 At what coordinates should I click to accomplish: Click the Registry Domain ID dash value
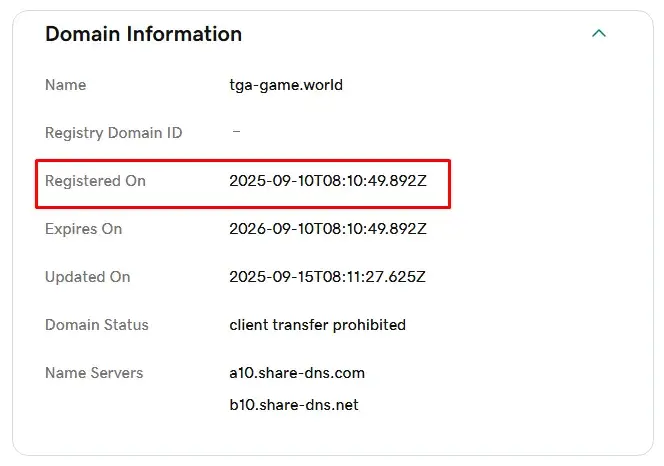(x=236, y=132)
